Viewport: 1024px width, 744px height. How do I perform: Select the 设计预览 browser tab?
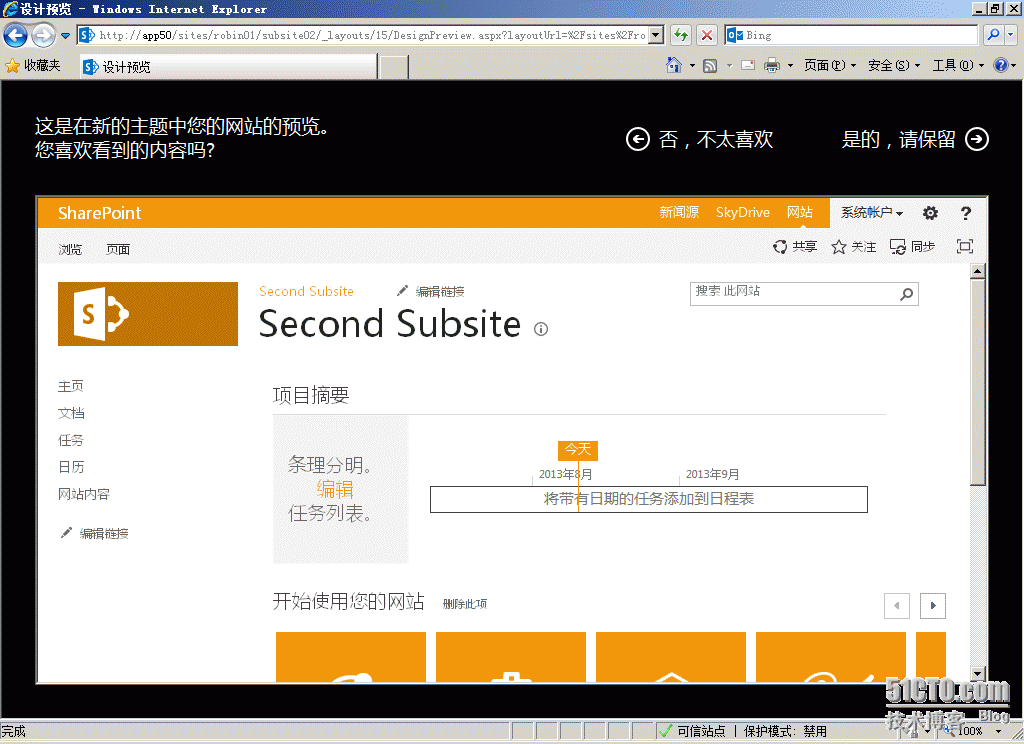click(x=229, y=67)
